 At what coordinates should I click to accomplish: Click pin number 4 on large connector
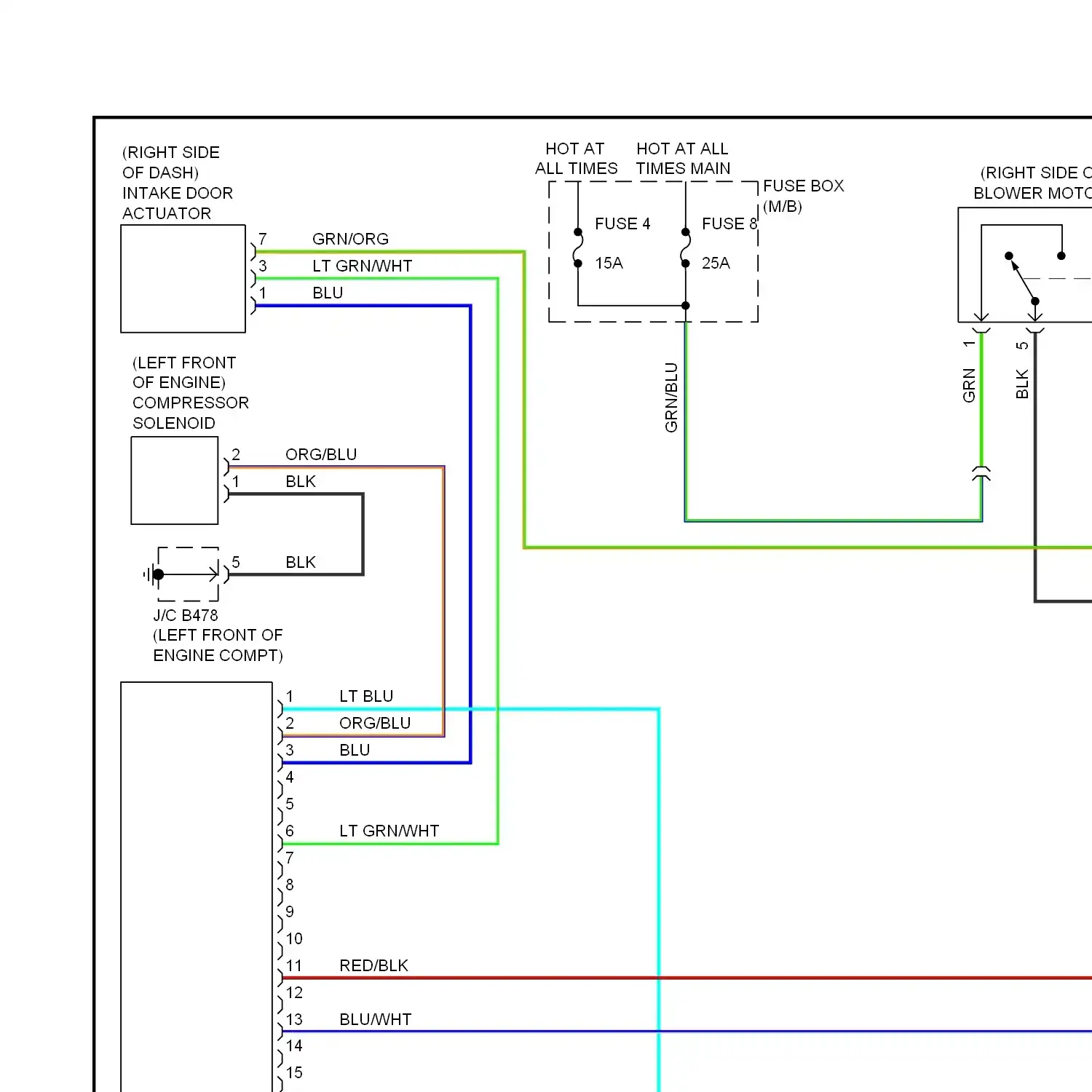click(290, 777)
